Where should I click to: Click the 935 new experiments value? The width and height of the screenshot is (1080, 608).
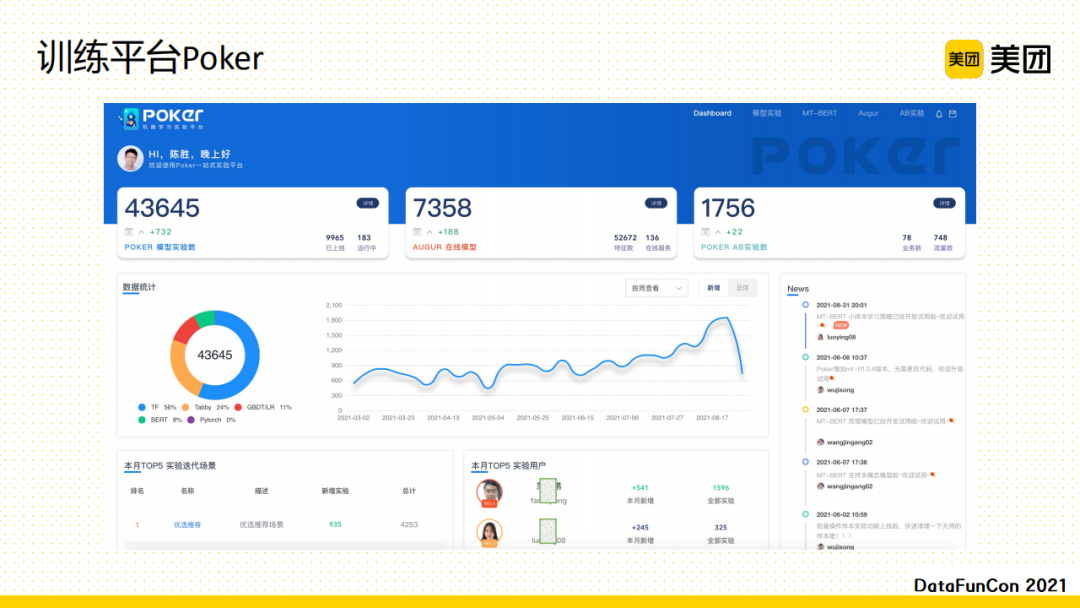tap(335, 525)
